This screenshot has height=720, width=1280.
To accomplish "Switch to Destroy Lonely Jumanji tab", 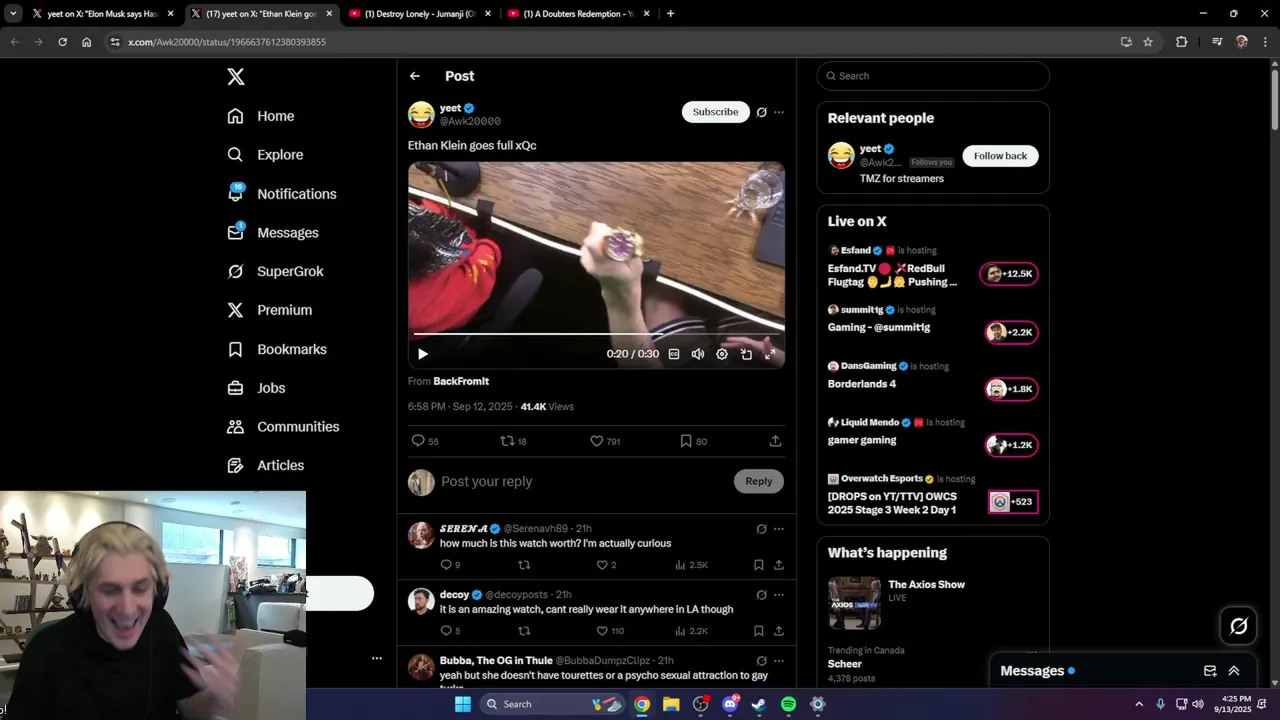I will [420, 14].
